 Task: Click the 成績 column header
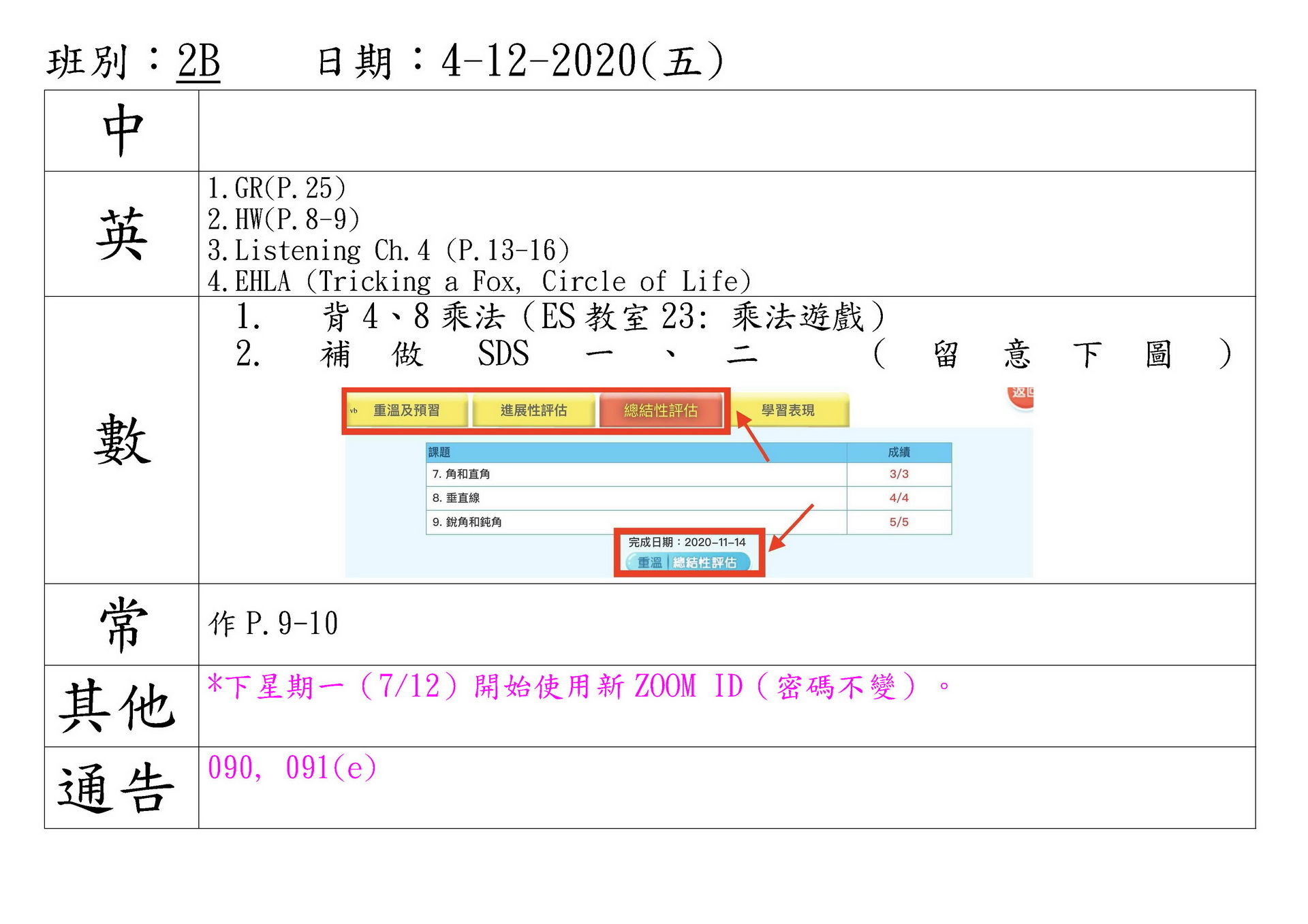click(899, 452)
